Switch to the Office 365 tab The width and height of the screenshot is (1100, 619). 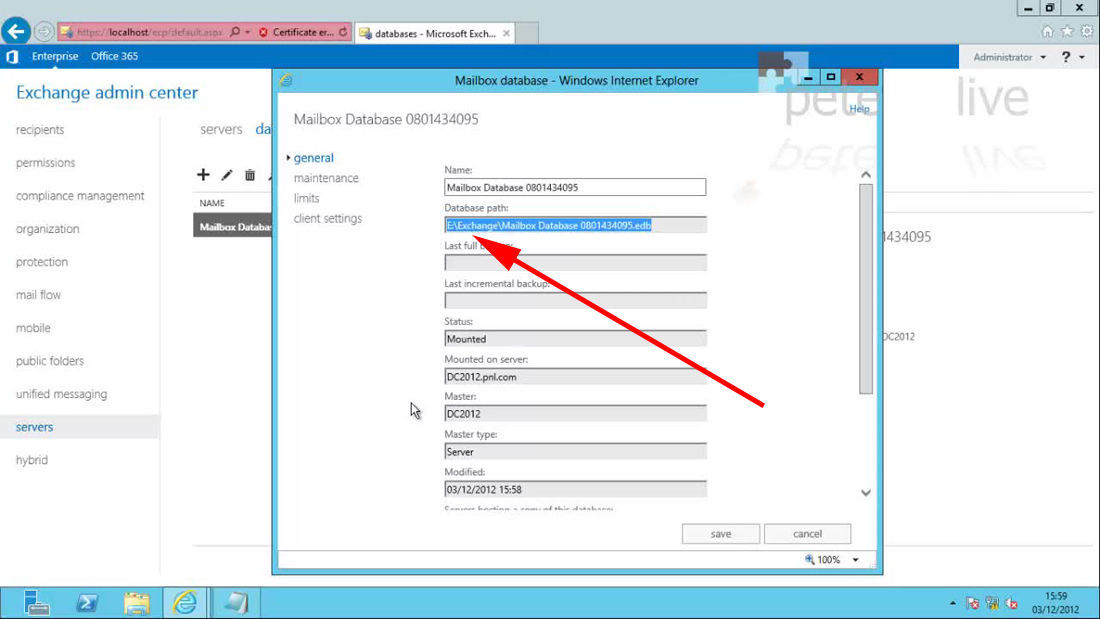point(114,56)
